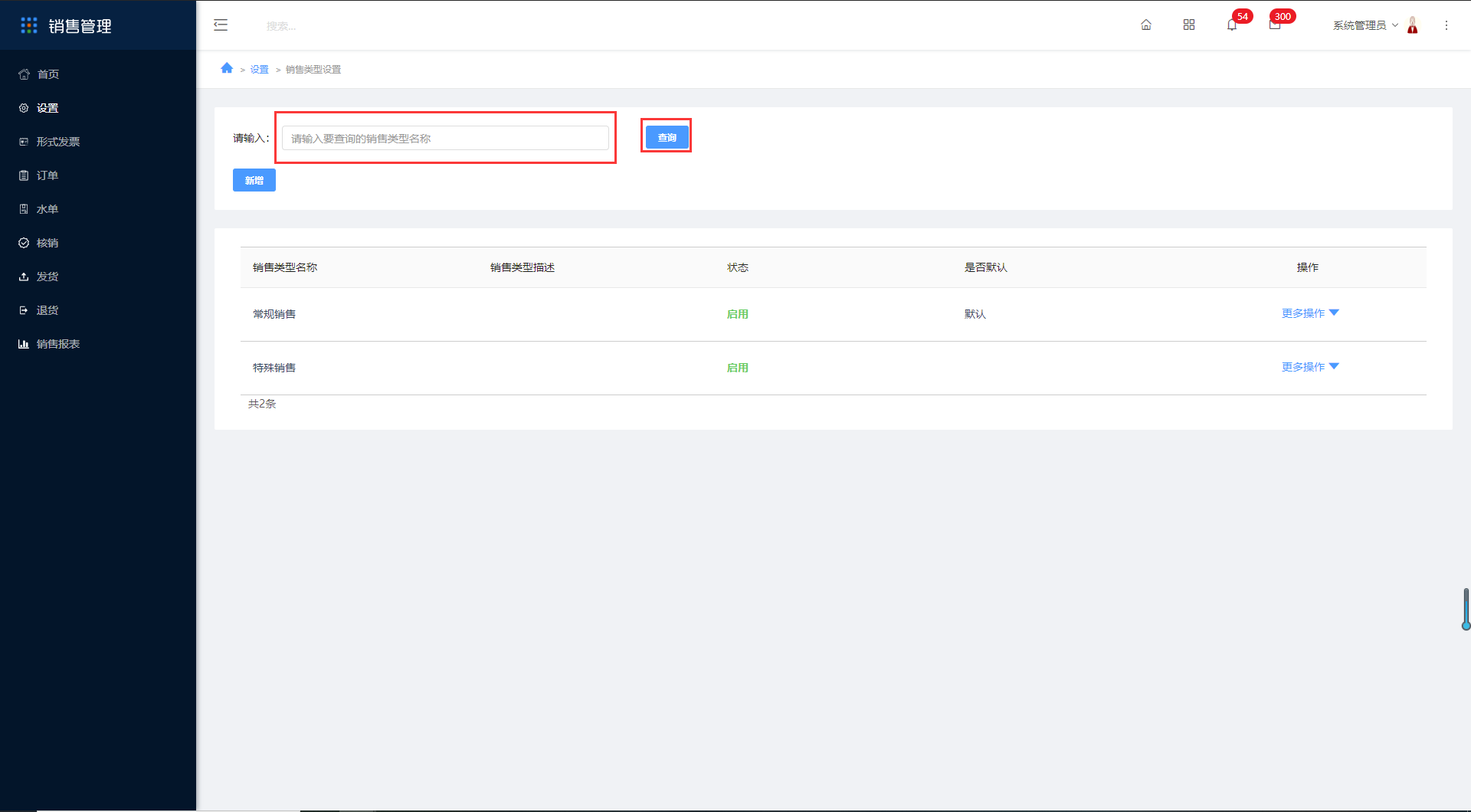
Task: Click the 首页 house icon in sidebar
Action: [x=24, y=74]
